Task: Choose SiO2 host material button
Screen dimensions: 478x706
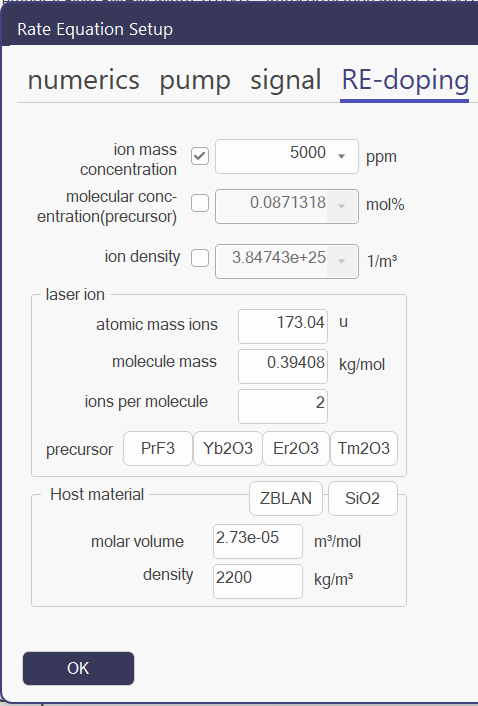Action: 363,498
